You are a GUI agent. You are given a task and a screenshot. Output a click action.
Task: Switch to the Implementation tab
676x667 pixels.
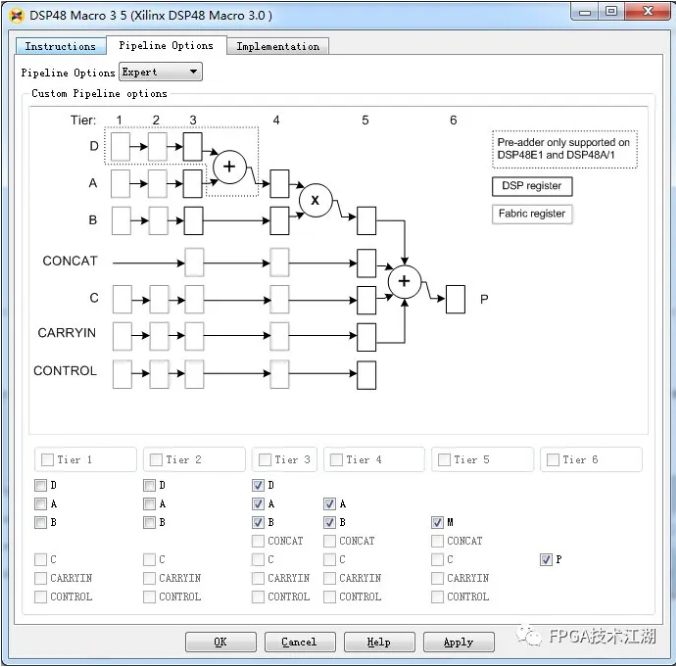[277, 46]
